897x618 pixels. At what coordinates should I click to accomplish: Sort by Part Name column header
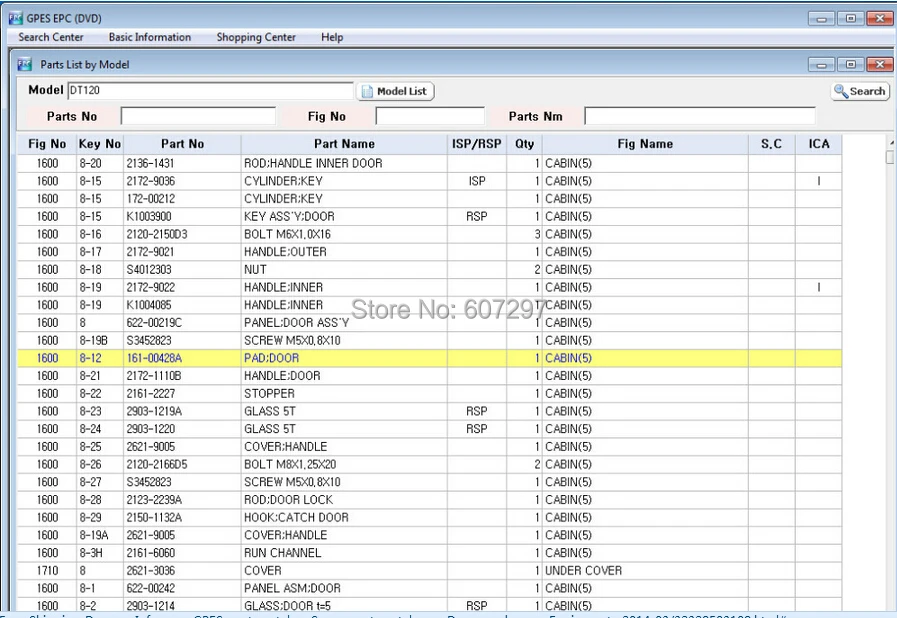[x=344, y=144]
